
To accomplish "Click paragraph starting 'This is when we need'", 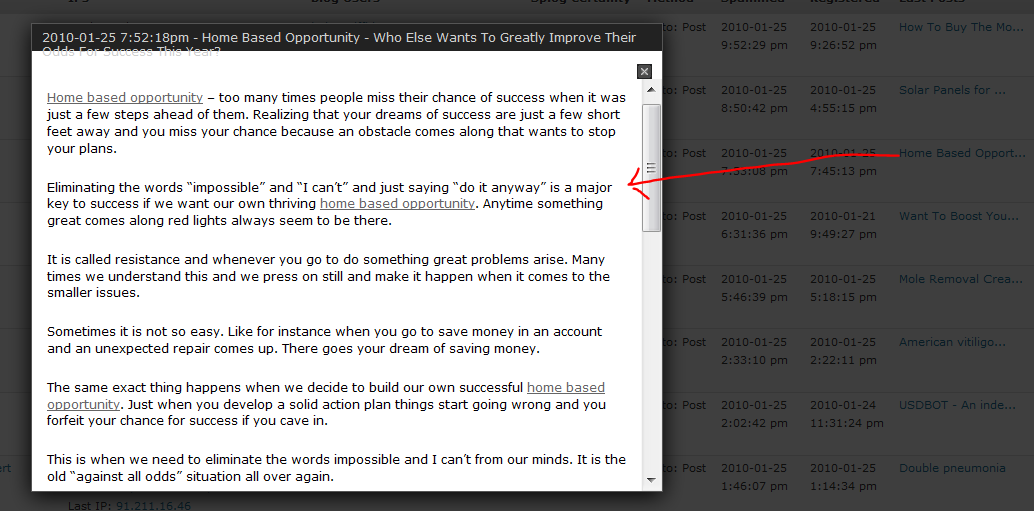I will (336, 467).
